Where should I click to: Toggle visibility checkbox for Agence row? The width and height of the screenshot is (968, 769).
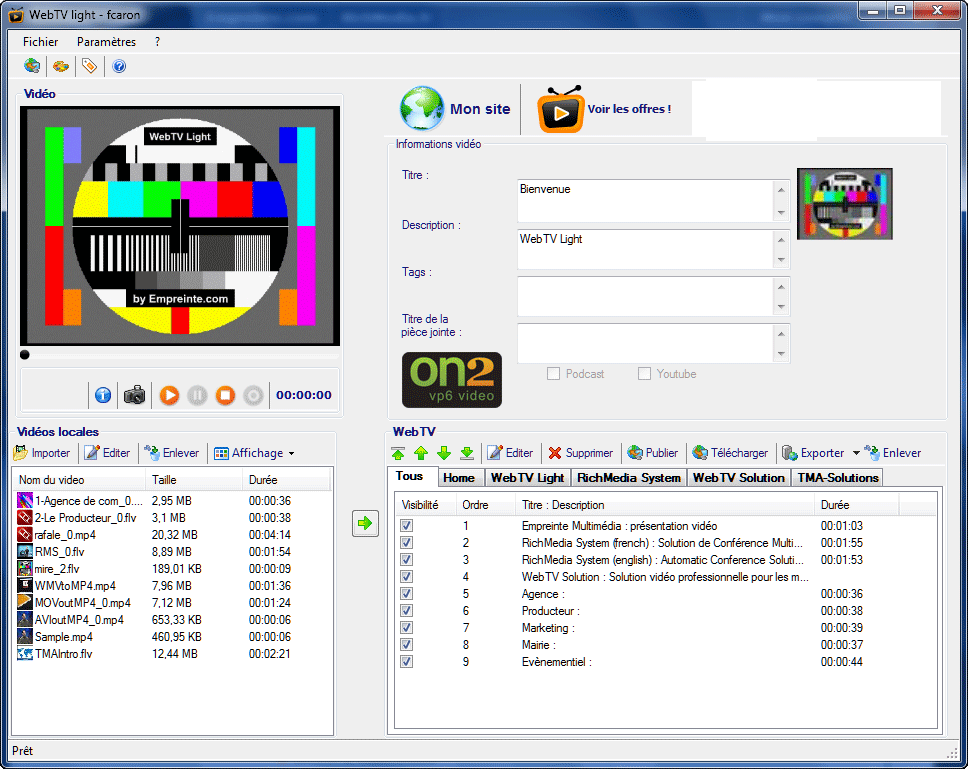coord(407,594)
